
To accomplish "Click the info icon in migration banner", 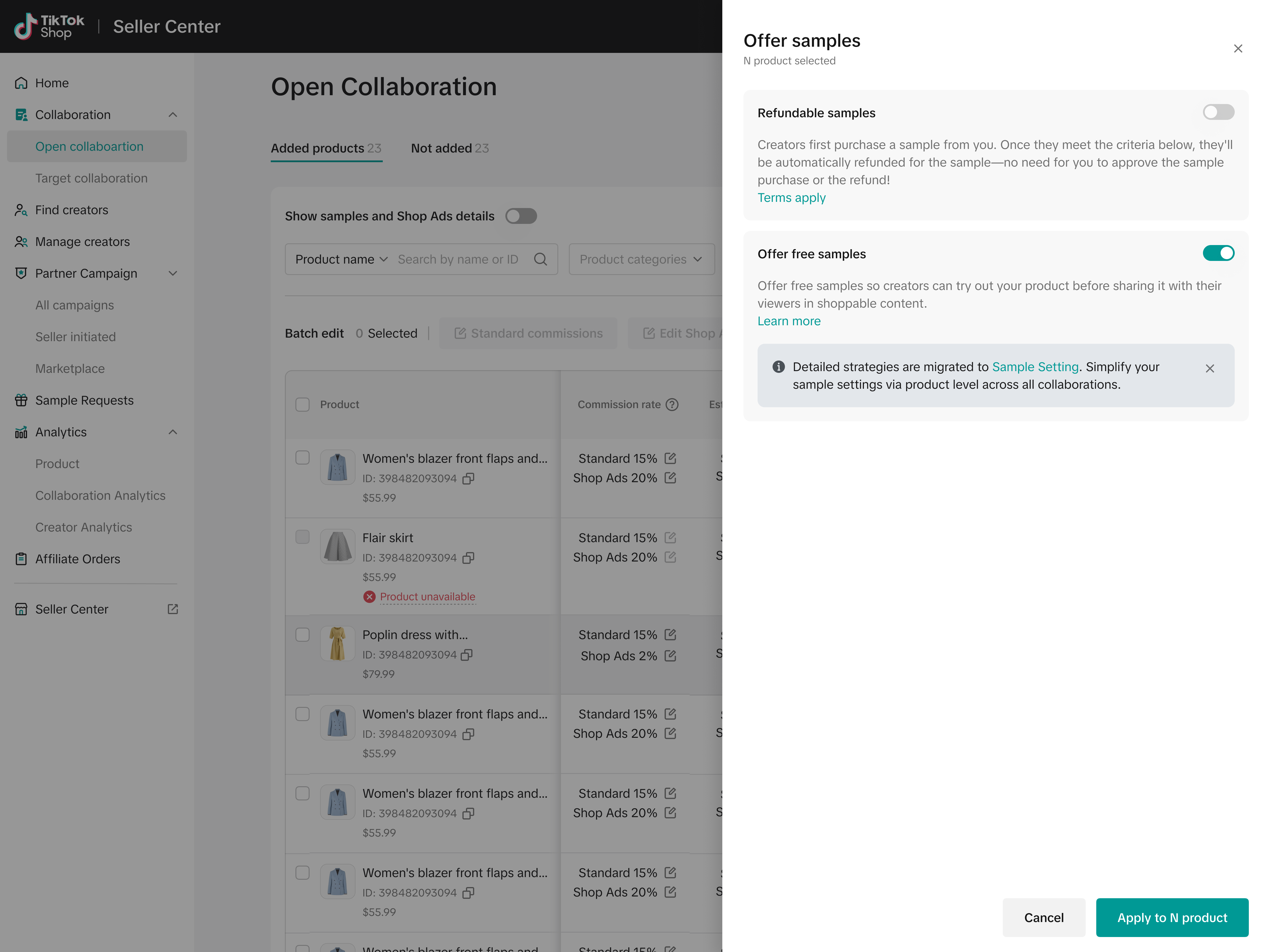I will pyautogui.click(x=778, y=367).
